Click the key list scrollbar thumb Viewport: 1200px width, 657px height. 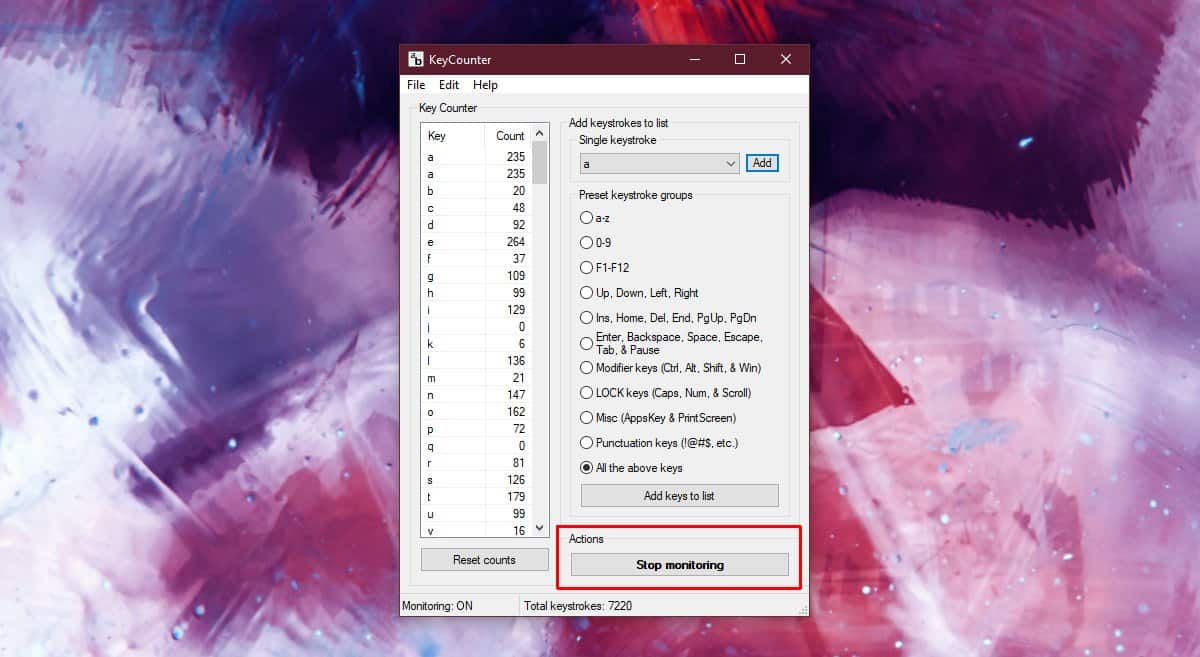point(539,163)
